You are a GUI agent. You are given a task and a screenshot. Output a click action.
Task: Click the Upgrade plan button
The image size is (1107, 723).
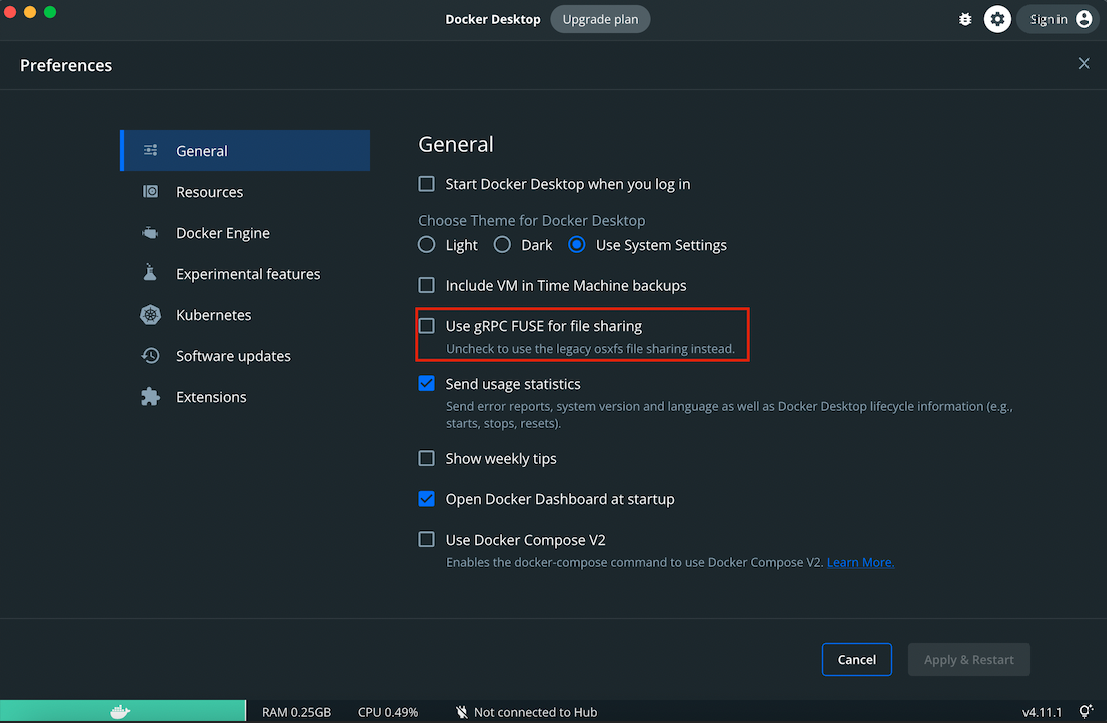[x=600, y=18]
